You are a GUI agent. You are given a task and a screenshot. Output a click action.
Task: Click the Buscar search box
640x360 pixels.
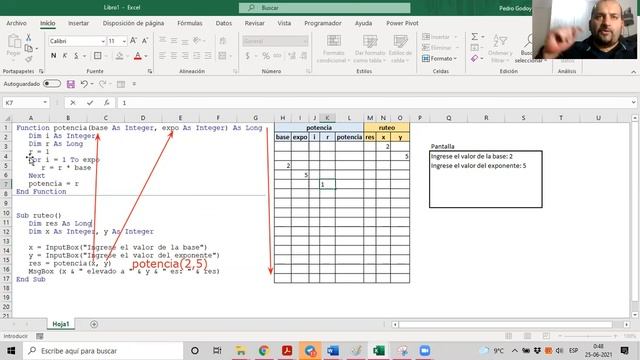(324, 8)
